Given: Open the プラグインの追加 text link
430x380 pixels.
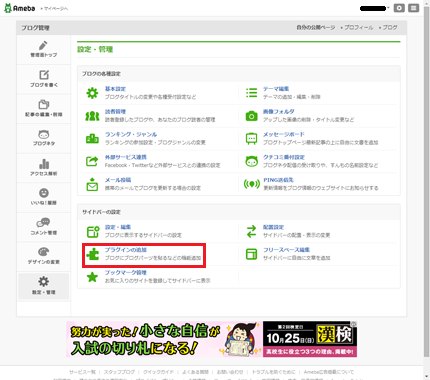Looking at the screenshot, I should tap(126, 250).
